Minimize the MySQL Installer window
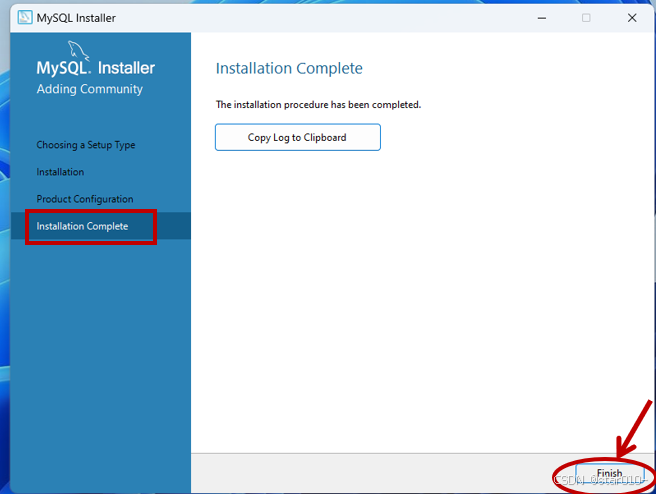656x494 pixels. tap(542, 18)
